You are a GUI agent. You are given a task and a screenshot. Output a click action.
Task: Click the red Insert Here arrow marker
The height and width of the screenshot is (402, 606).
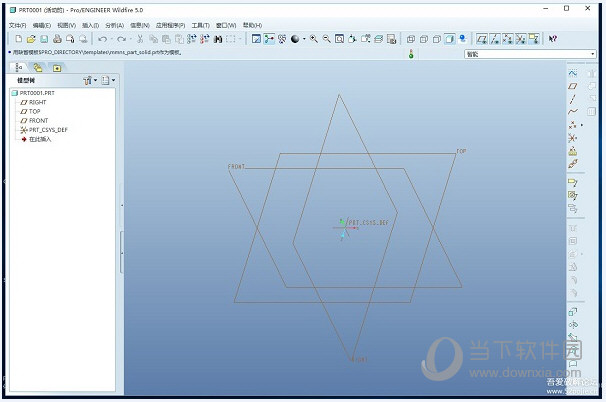pyautogui.click(x=24, y=139)
